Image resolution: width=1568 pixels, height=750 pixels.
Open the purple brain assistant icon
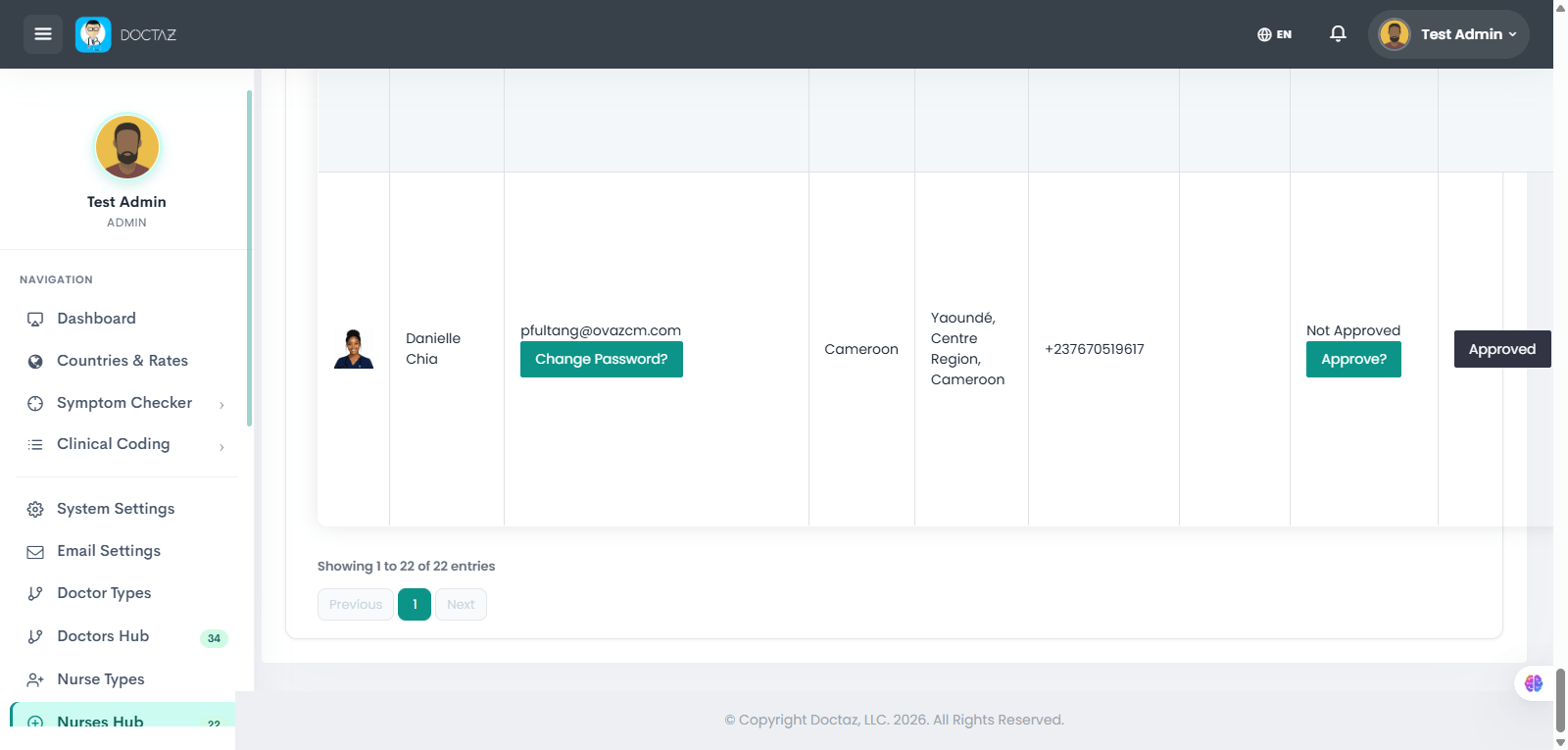click(x=1534, y=683)
